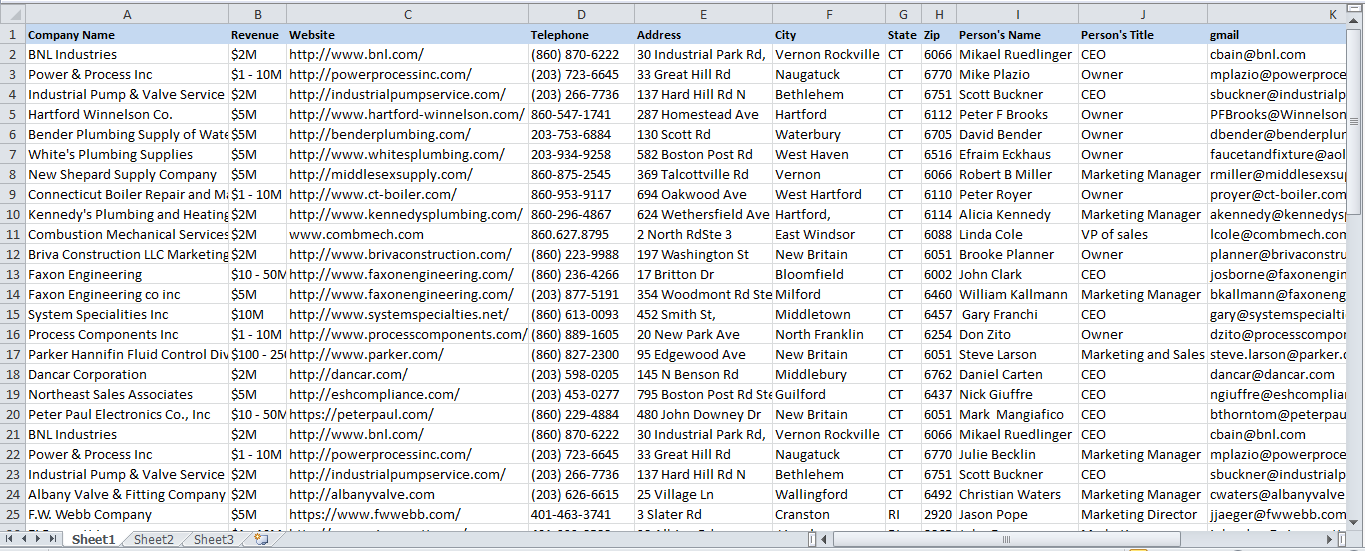1365x551 pixels.
Task: Click the Person's Title header cell
Action: [x=1142, y=34]
